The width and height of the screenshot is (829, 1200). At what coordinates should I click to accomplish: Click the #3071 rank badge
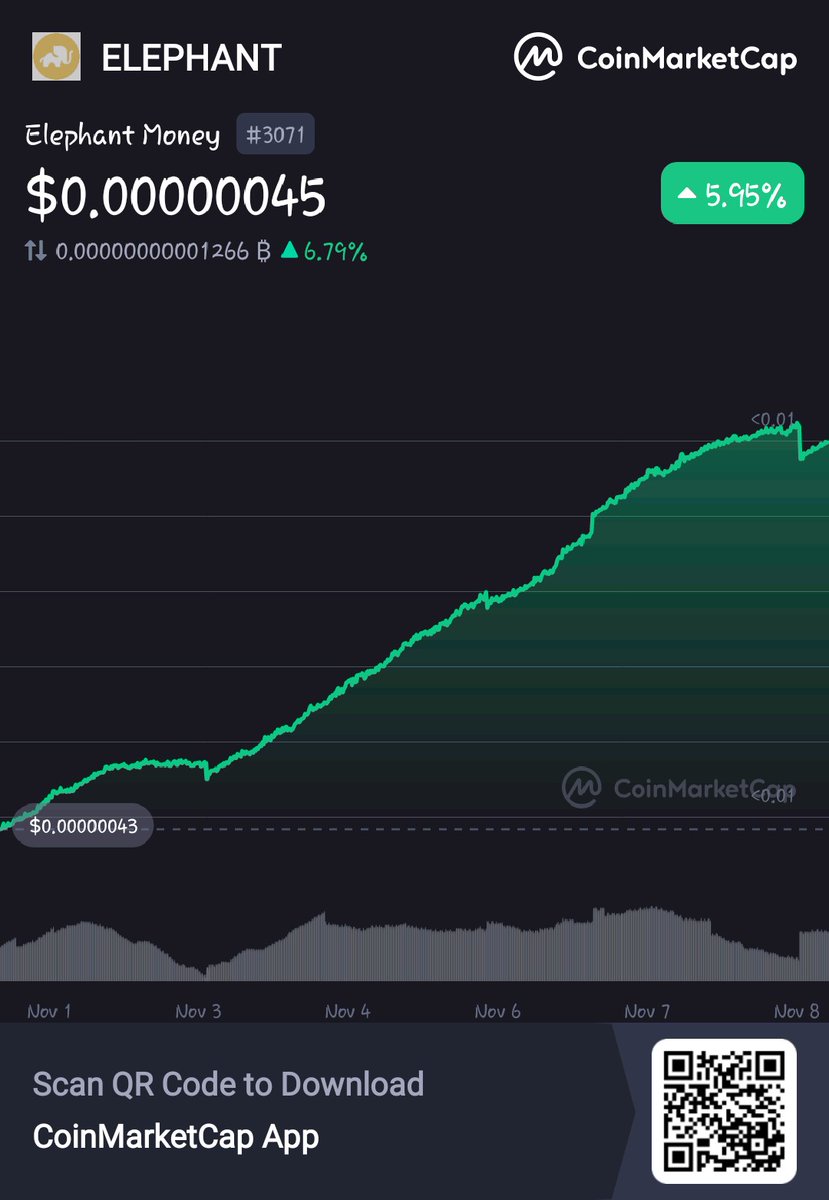[x=275, y=135]
